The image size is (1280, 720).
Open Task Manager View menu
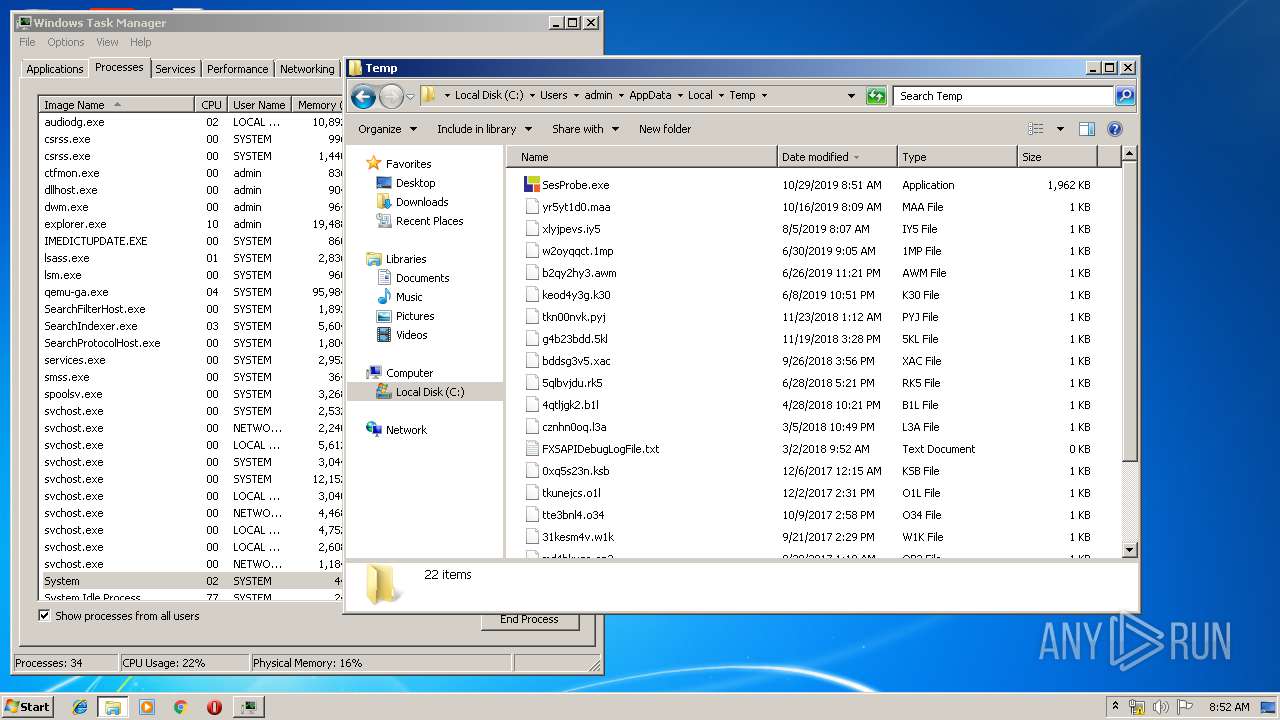click(x=107, y=42)
